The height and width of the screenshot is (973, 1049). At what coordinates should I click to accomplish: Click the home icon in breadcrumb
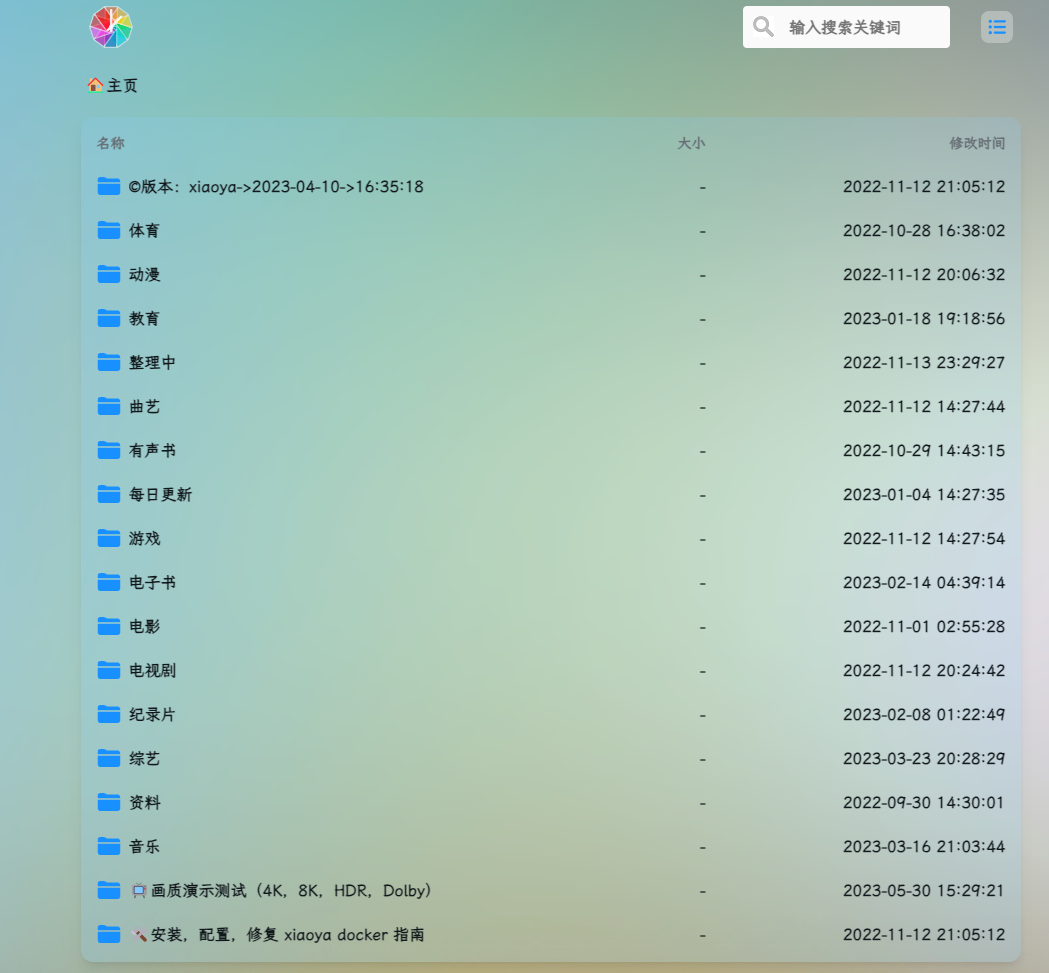95,85
